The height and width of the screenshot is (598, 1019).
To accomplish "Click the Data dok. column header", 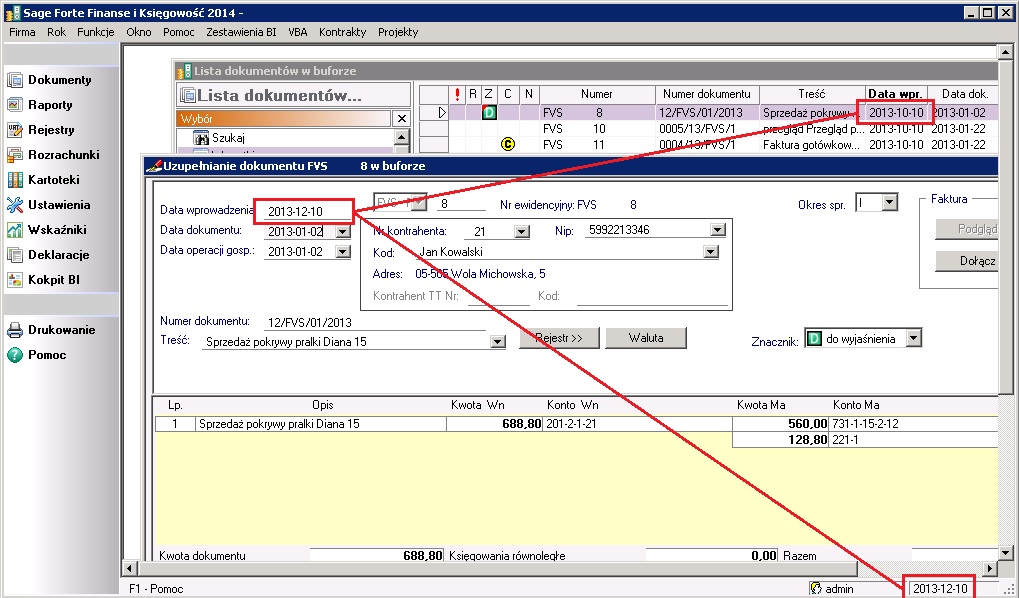I will point(964,94).
